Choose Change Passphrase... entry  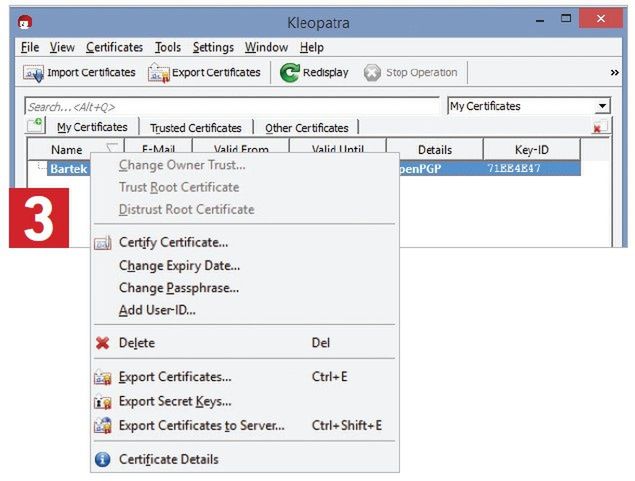(245, 288)
